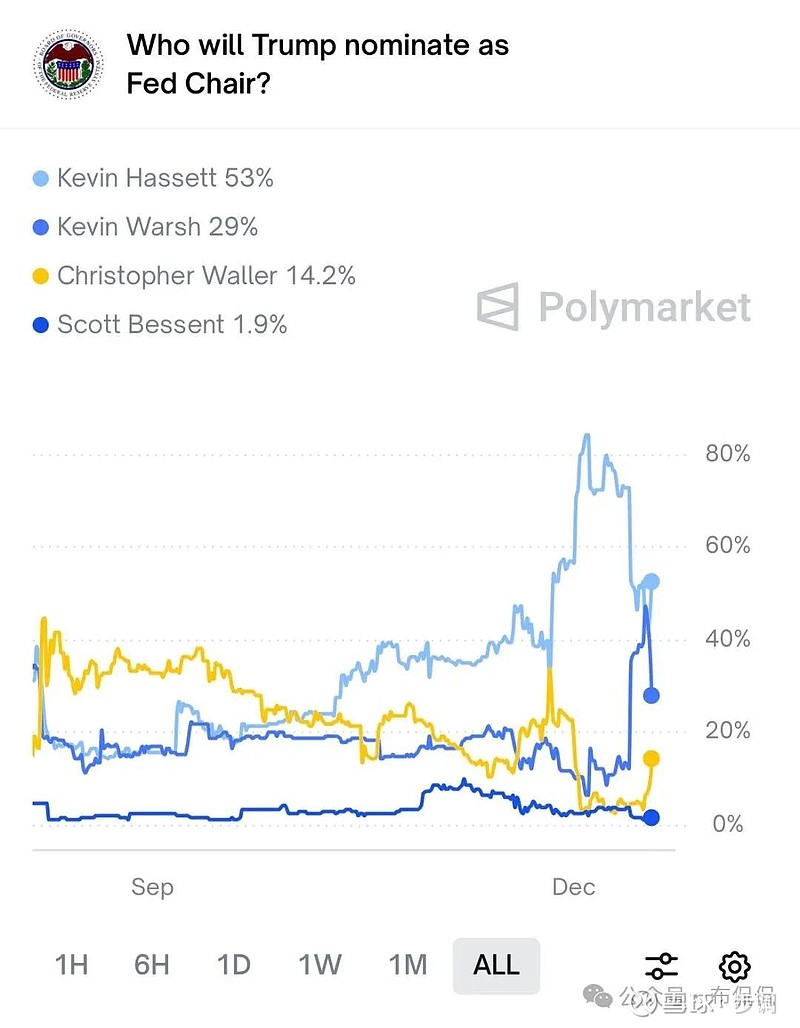Click the market title about Fed Chair
800x1028 pixels.
coord(318,63)
